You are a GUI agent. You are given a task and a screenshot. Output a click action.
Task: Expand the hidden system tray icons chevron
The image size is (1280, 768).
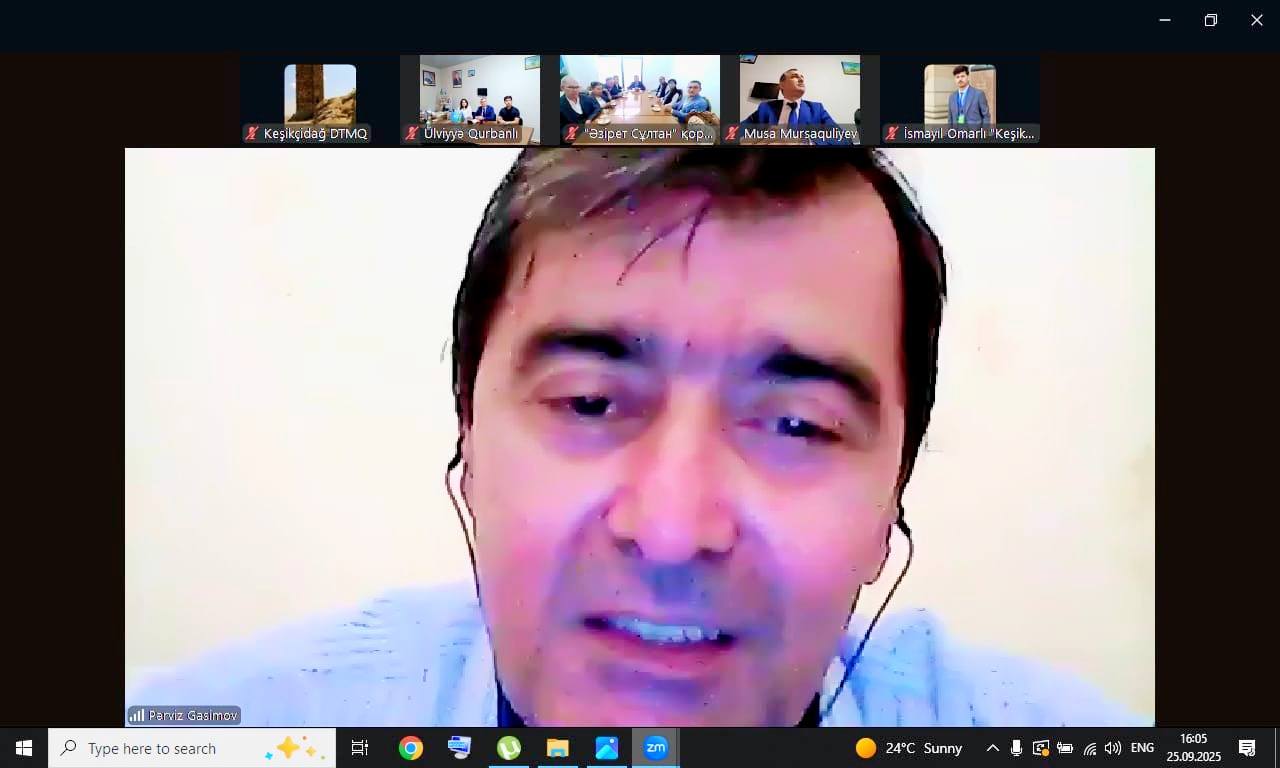click(992, 748)
